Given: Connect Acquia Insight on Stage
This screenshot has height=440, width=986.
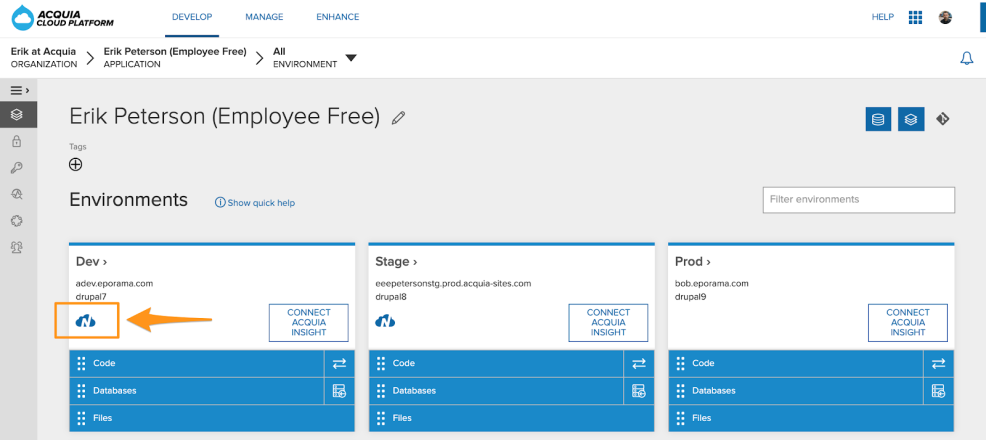Looking at the screenshot, I should 608,322.
